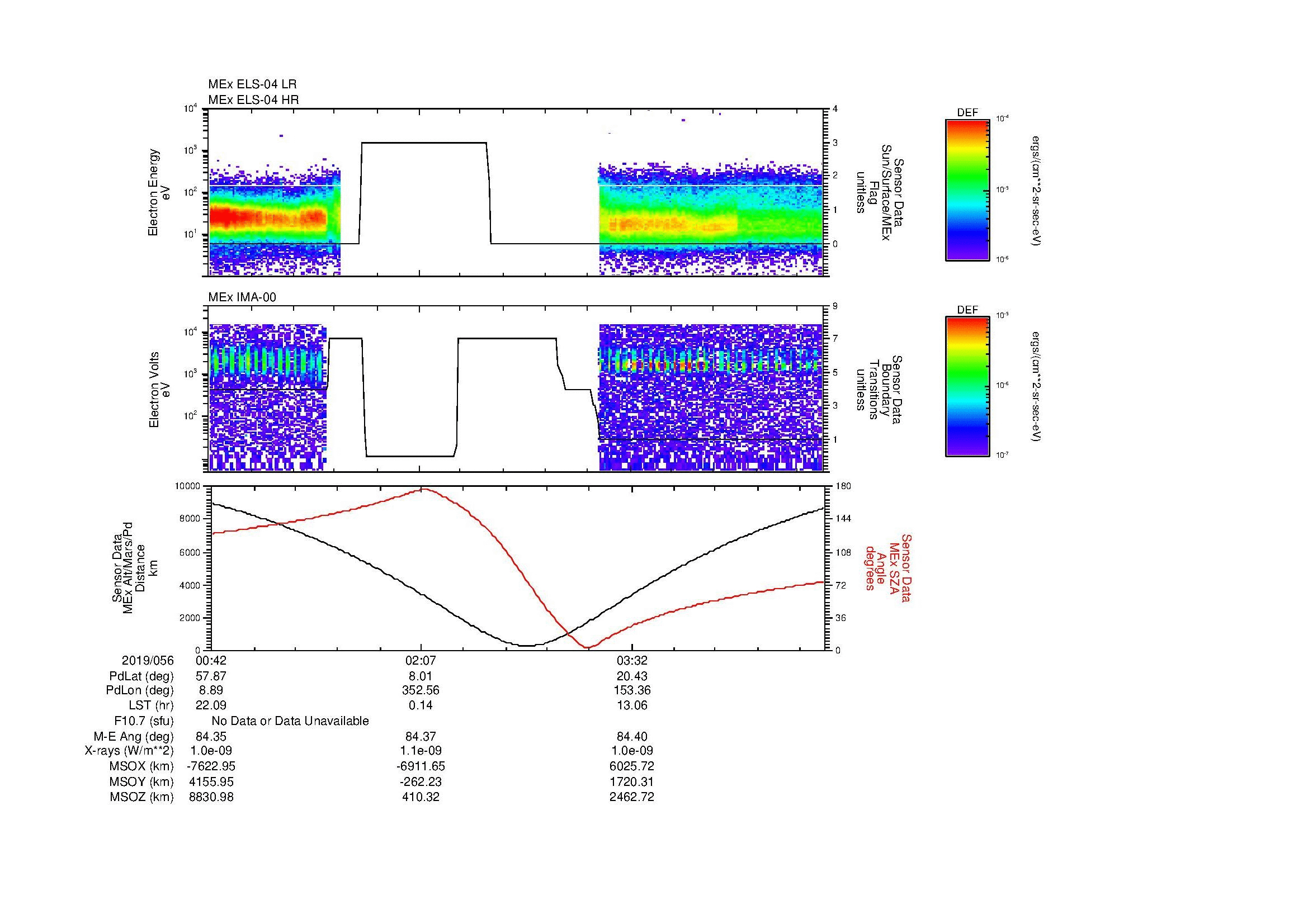Image resolution: width=1308 pixels, height=924 pixels.
Task: Click the MSOZ value 8830.98
Action: pos(211,797)
